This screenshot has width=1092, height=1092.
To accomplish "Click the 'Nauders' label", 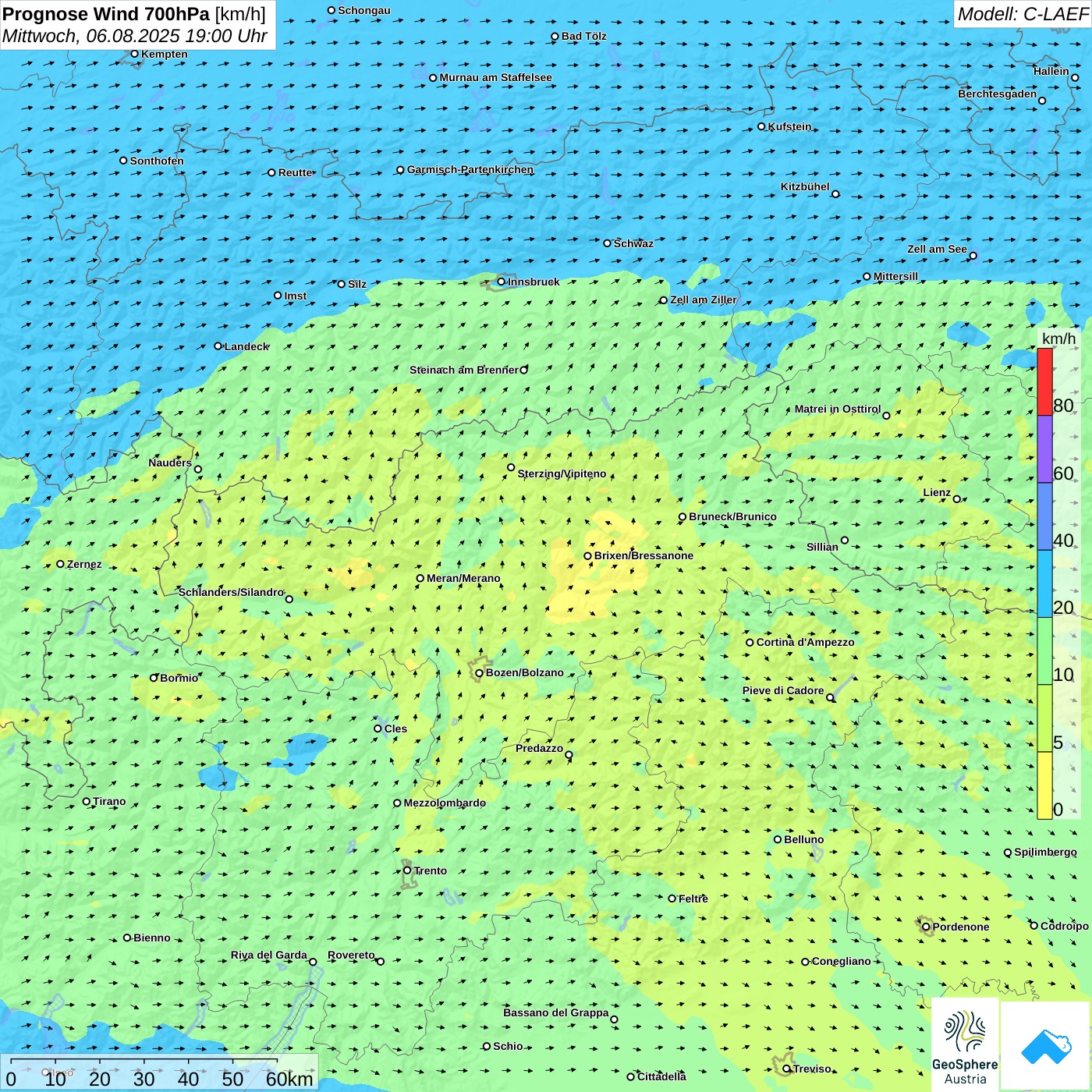I will click(170, 463).
